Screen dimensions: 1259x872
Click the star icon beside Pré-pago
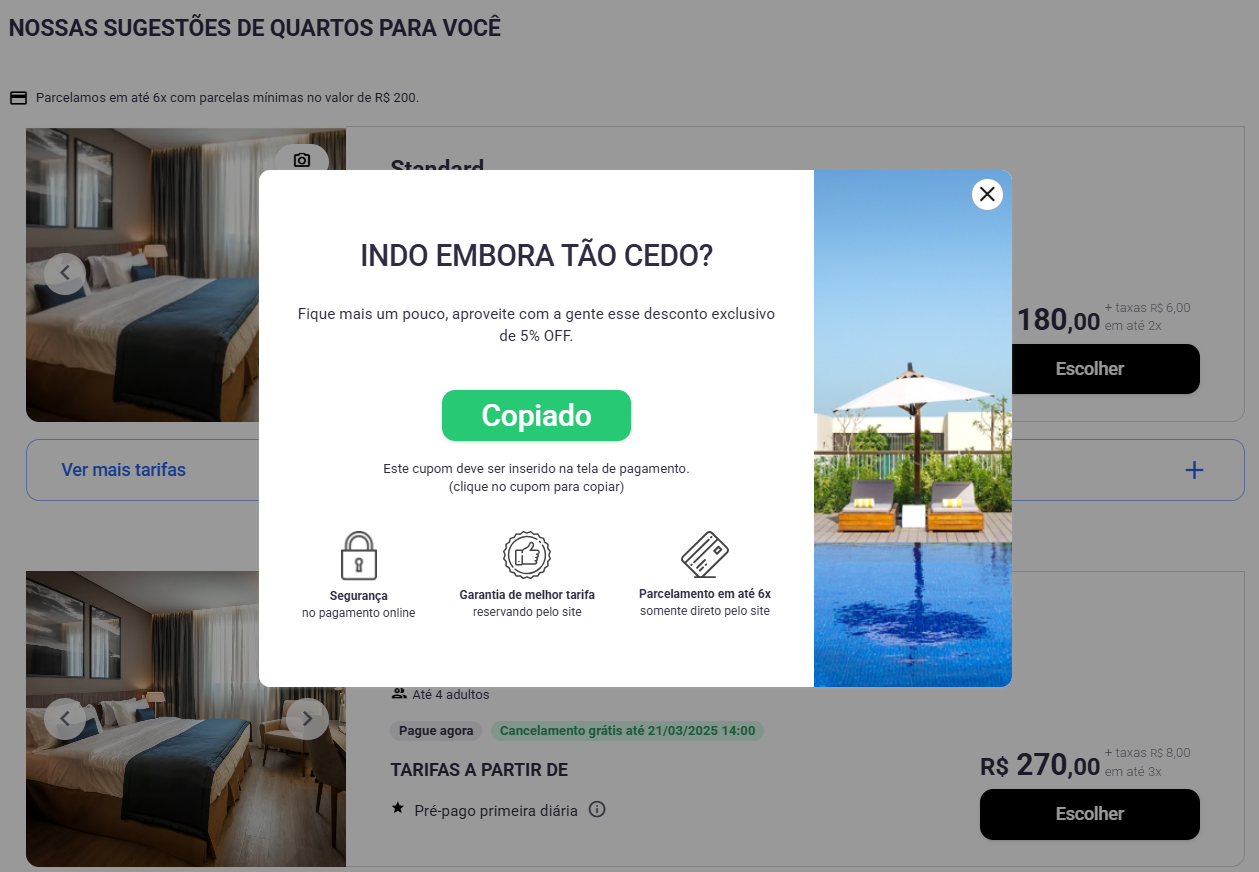[x=398, y=808]
